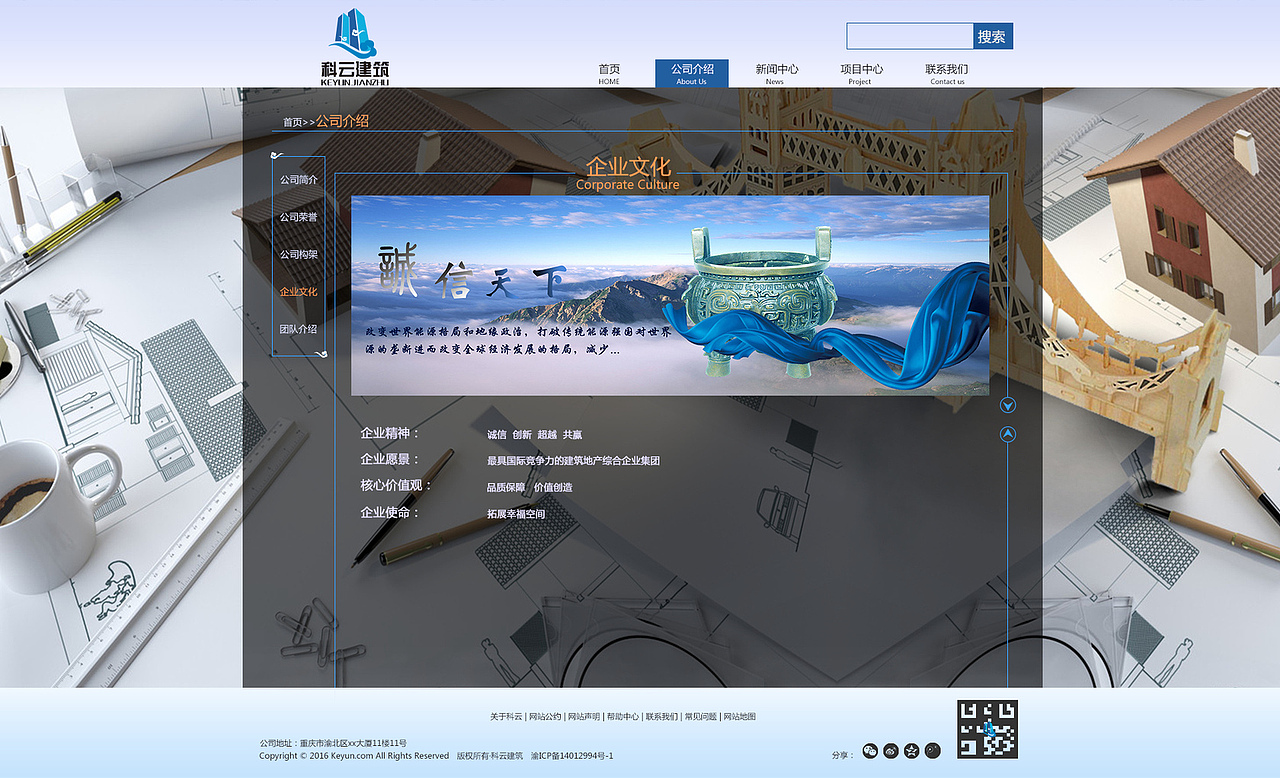Viewport: 1280px width, 778px height.
Task: Select 公司简介 in the sidebar
Action: pos(299,180)
